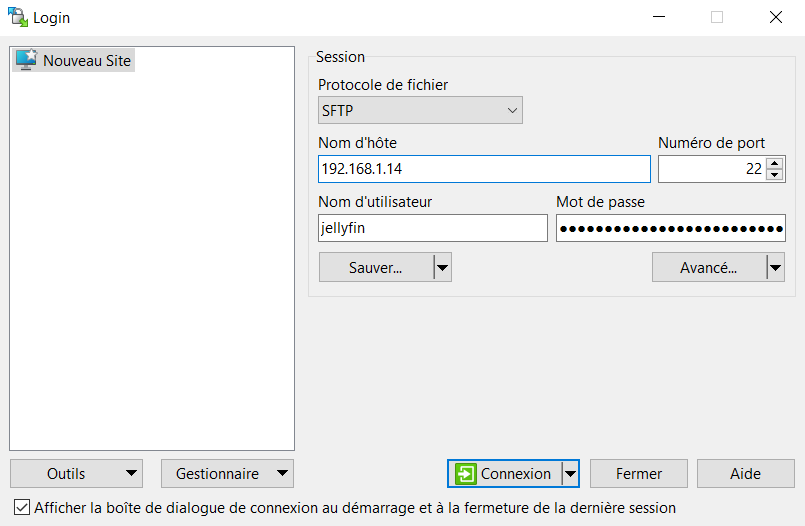
Task: Decrease the port number with down arrow
Action: [x=775, y=175]
